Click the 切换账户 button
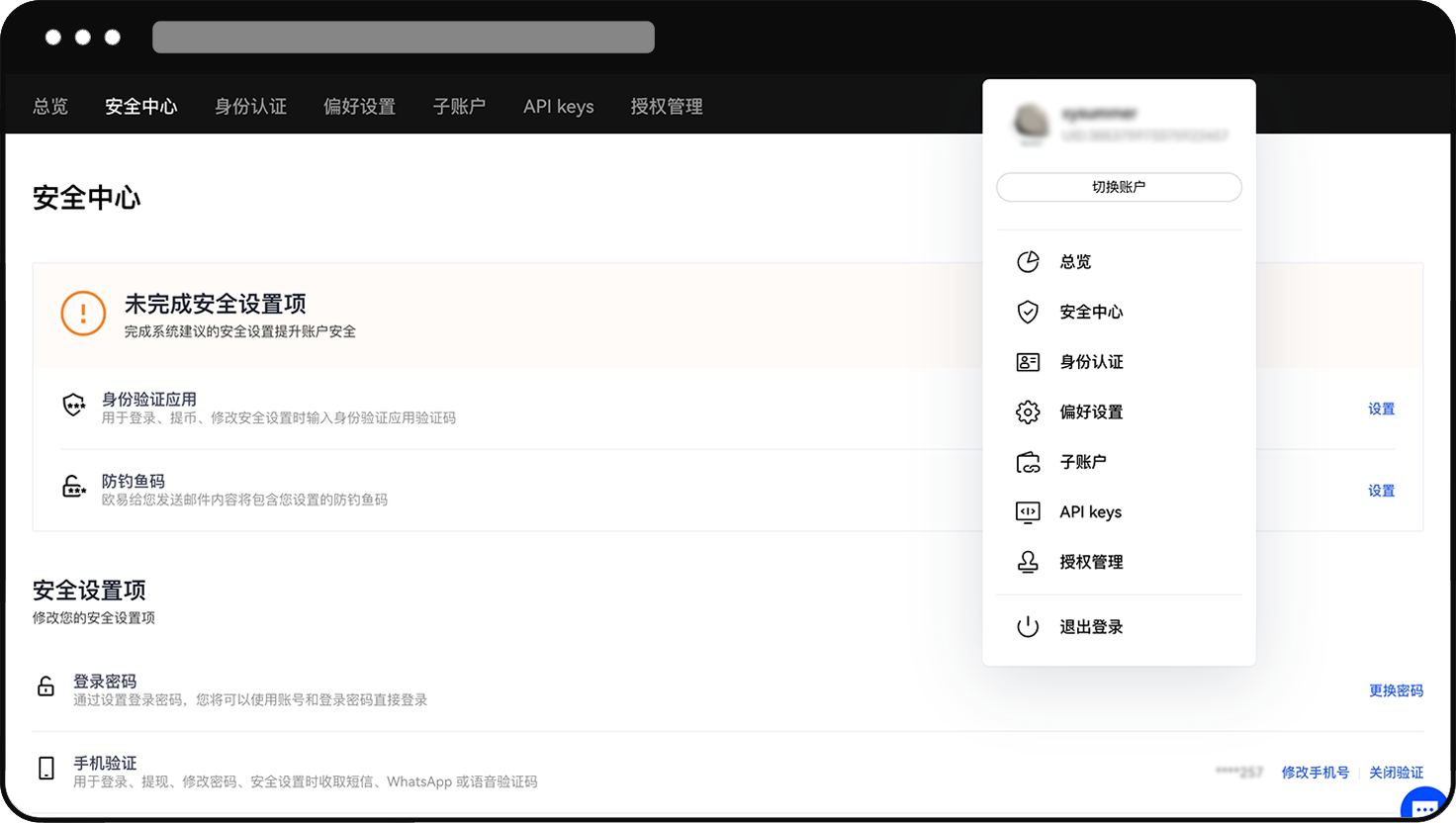Screen dimensions: 1456x823 (x=1119, y=187)
